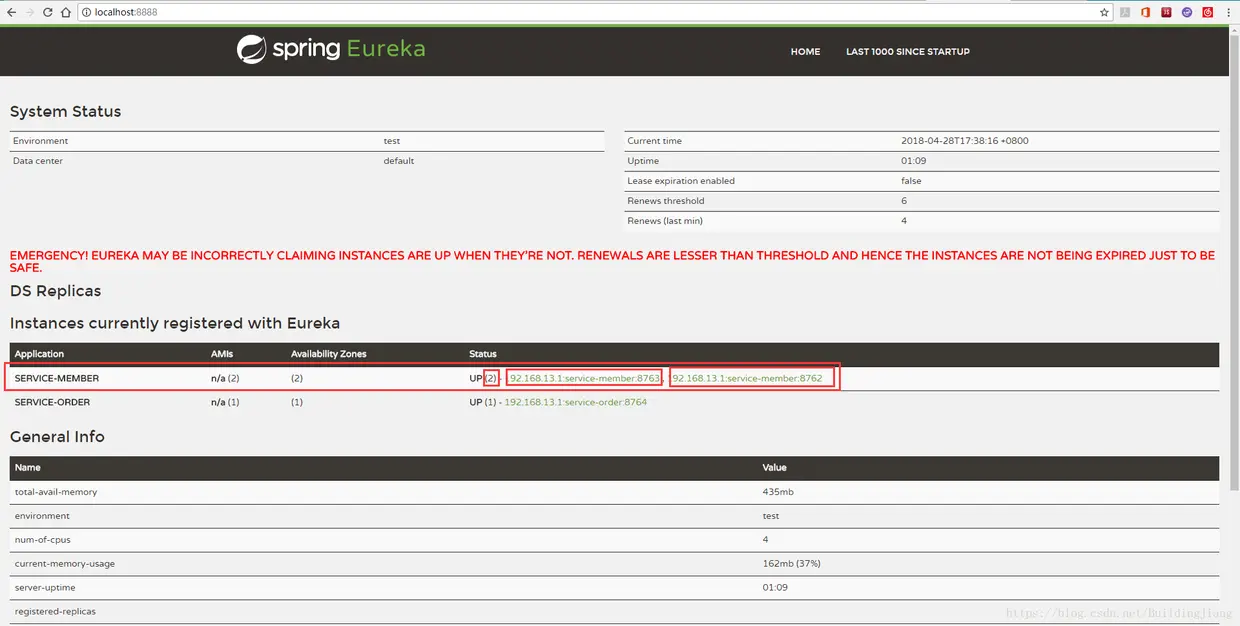Screen dimensions: 1240x626
Task: Open instance link service-order:8764
Action: click(x=576, y=402)
